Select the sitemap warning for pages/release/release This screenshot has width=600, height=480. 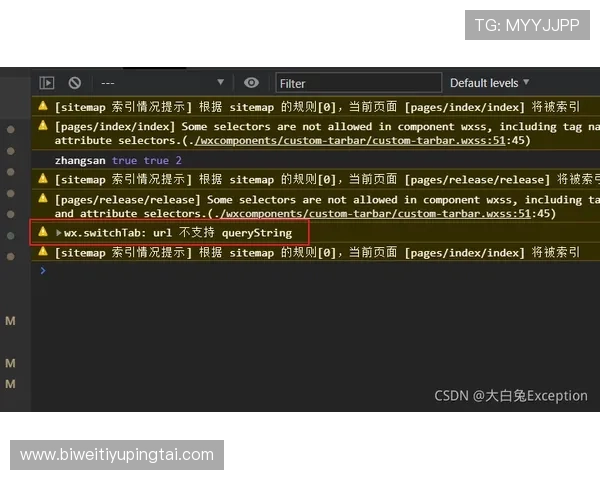(316, 179)
